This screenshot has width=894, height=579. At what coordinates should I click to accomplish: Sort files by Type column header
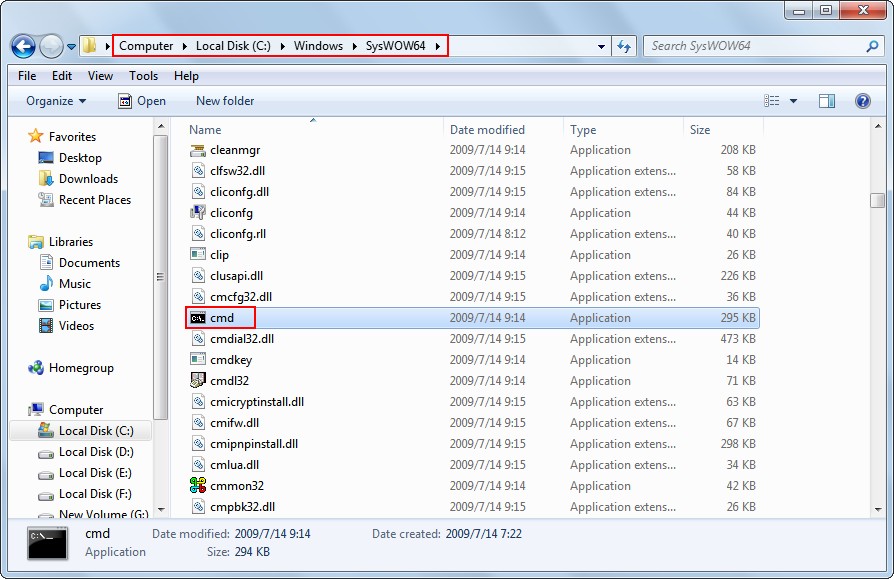[623, 129]
